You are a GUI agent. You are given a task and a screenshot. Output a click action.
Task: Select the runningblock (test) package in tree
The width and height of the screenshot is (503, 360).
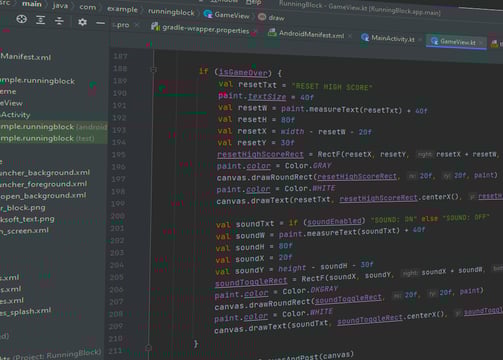pyautogui.click(x=47, y=138)
